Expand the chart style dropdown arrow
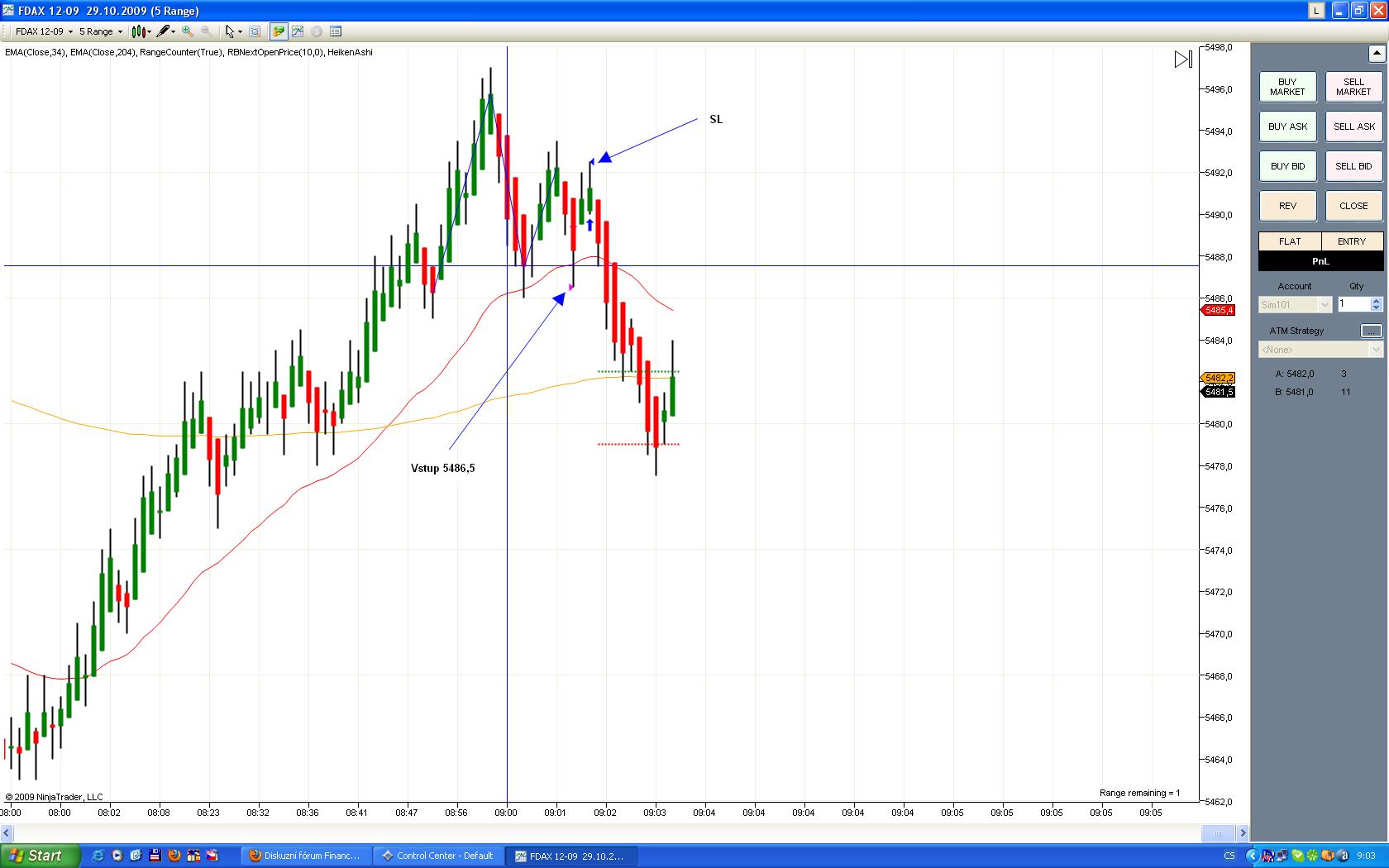Image resolution: width=1389 pixels, height=868 pixels. pyautogui.click(x=150, y=32)
